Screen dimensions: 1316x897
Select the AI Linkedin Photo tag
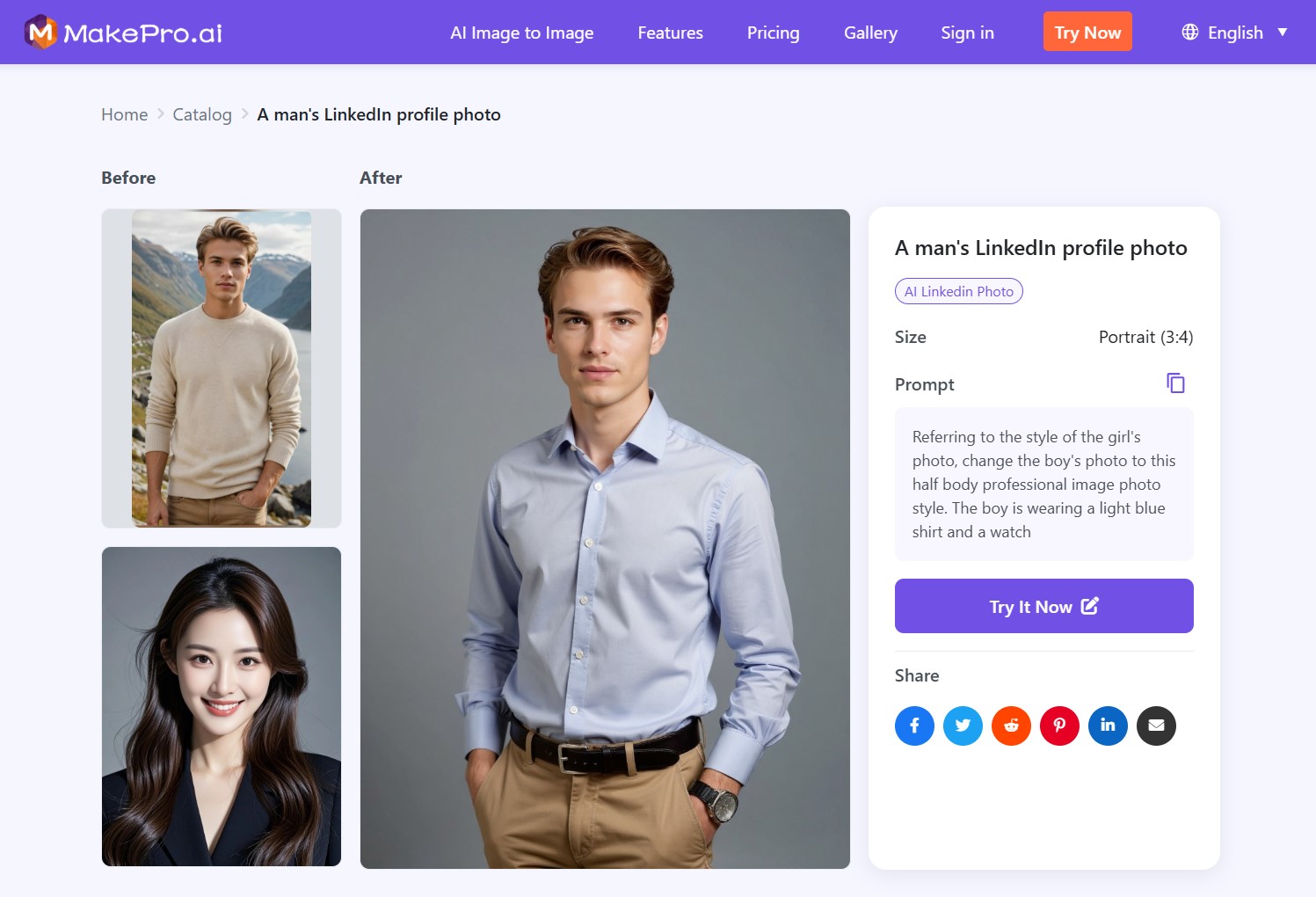(958, 291)
